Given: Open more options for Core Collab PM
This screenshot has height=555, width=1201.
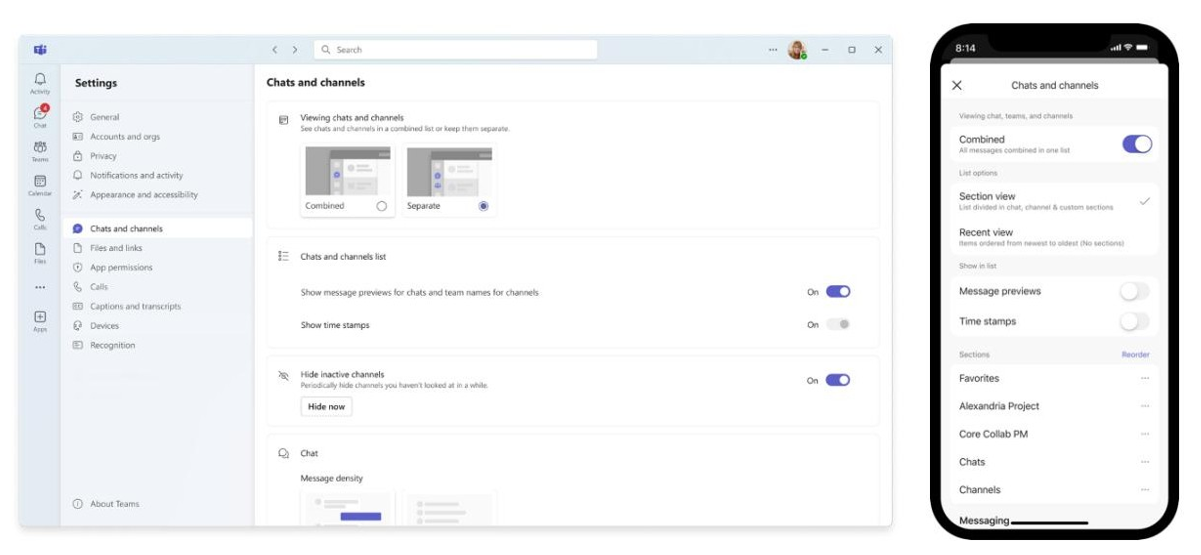Looking at the screenshot, I should [1144, 435].
